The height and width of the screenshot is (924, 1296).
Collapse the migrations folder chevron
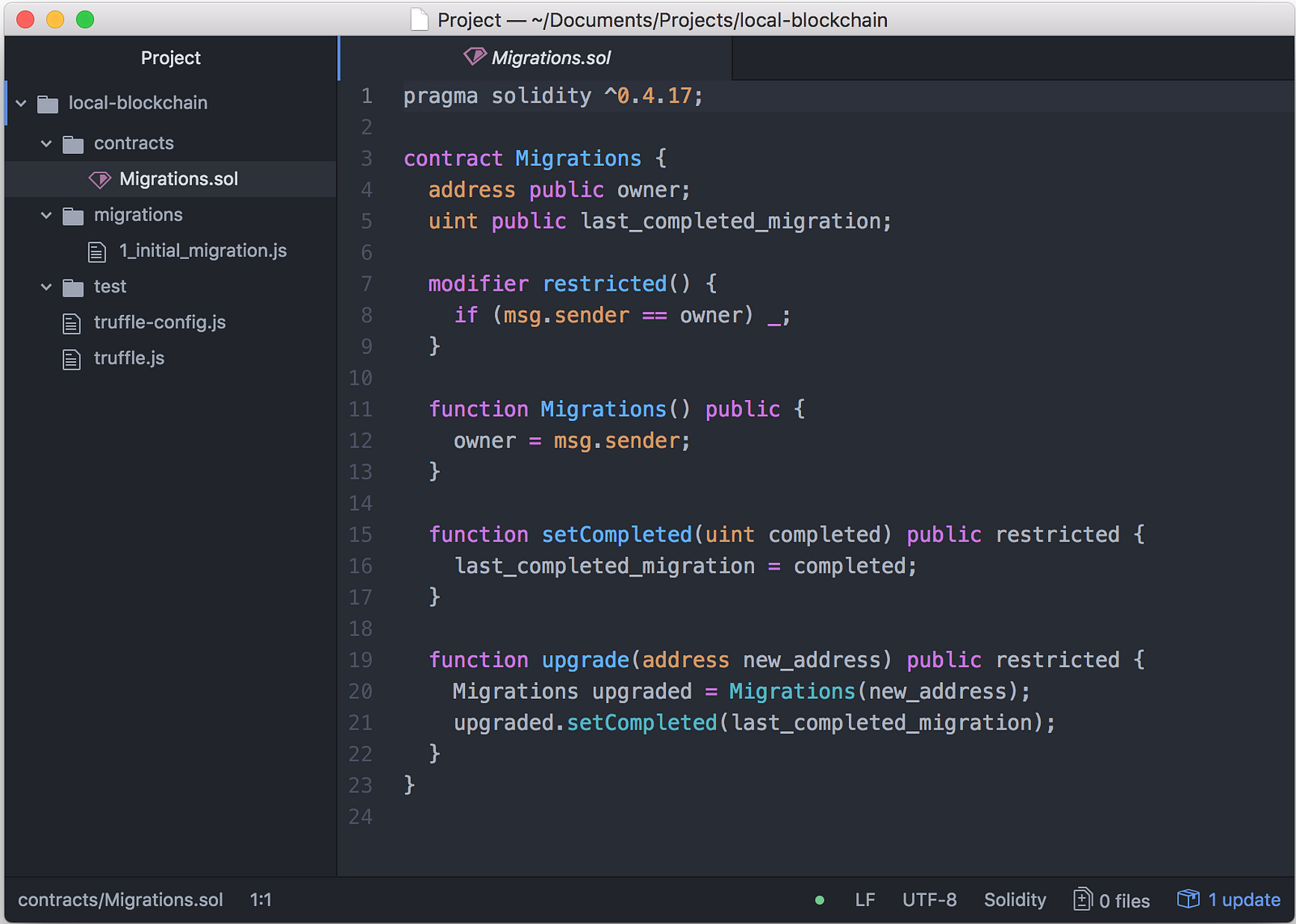[46, 215]
